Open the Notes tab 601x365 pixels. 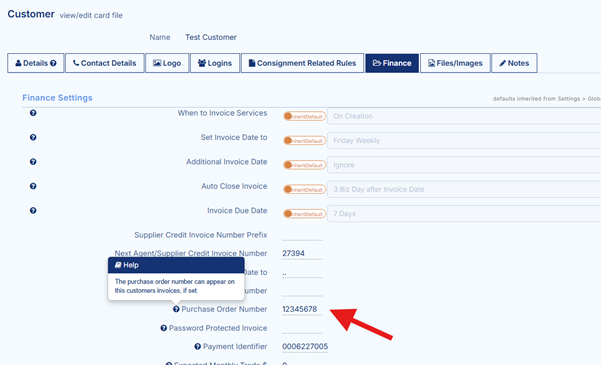tap(514, 63)
